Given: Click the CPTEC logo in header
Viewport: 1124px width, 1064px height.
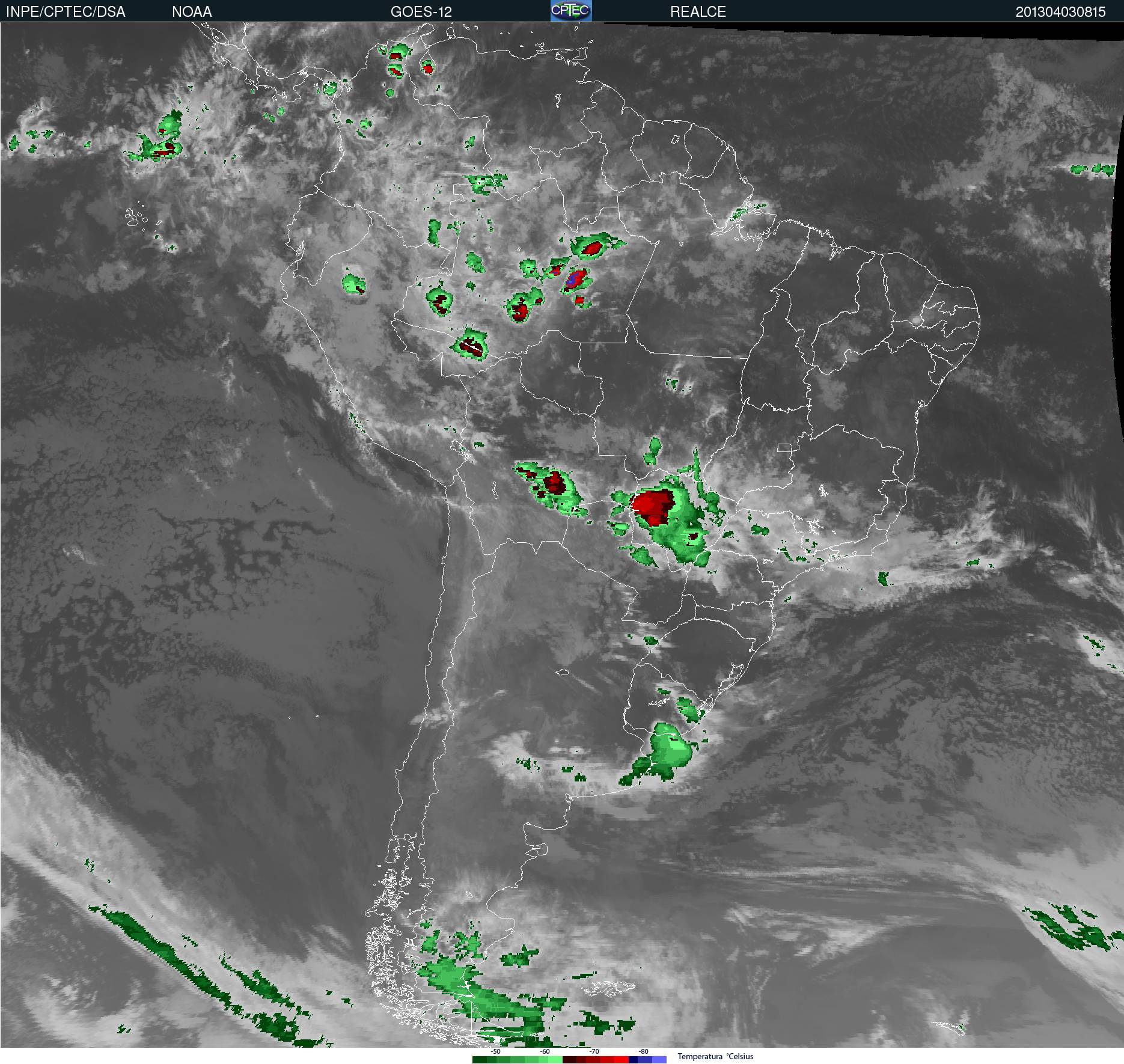Looking at the screenshot, I should tap(571, 11).
